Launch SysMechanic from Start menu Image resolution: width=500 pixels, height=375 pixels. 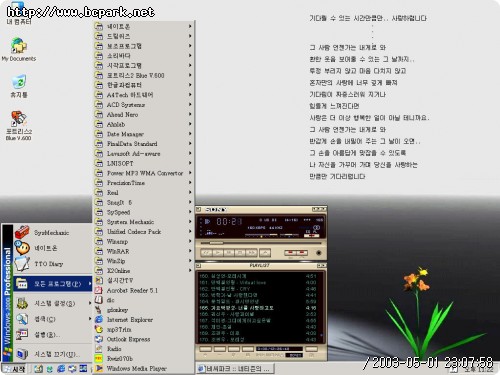(53, 232)
